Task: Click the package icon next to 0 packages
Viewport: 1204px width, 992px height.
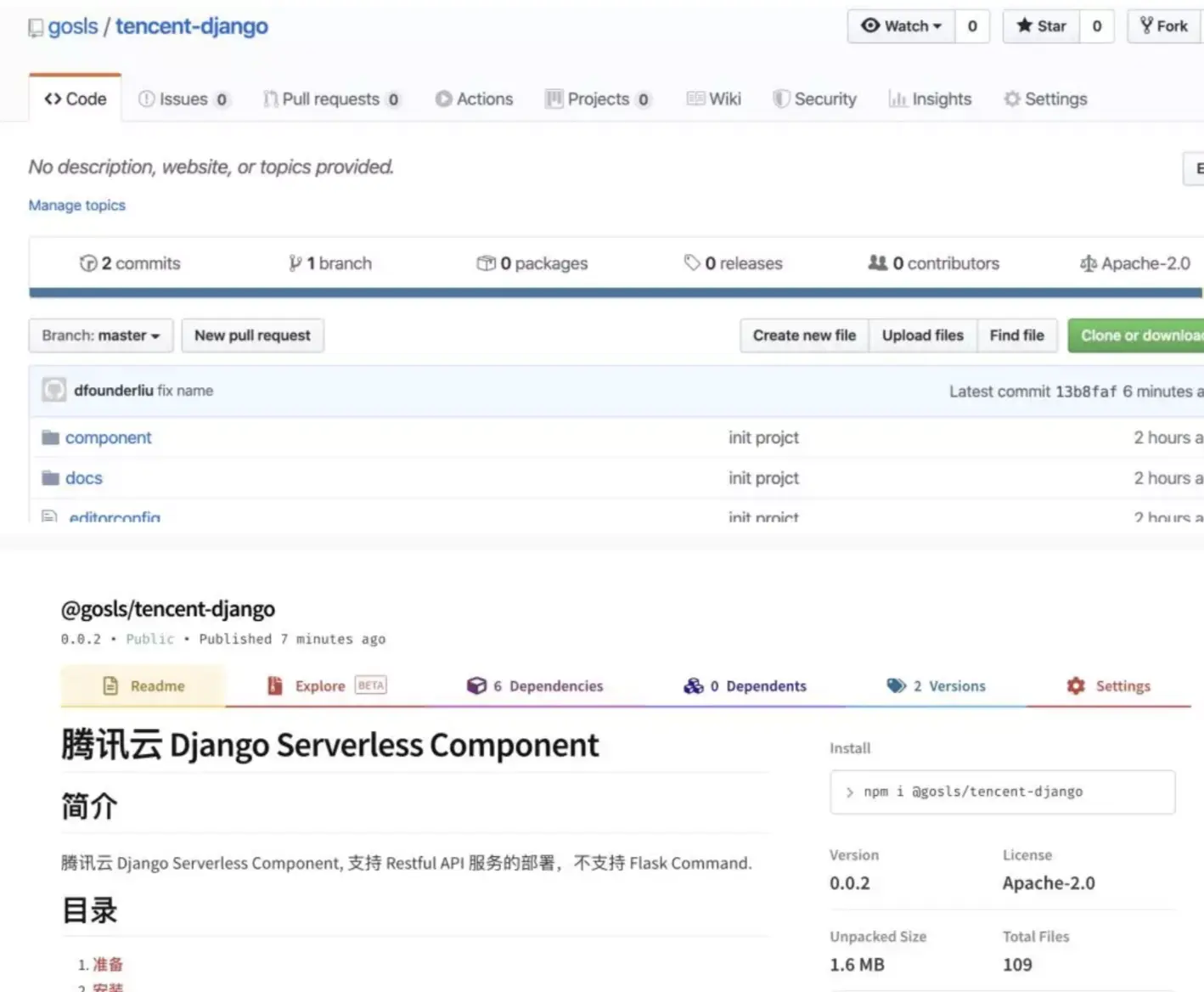Action: tap(486, 263)
